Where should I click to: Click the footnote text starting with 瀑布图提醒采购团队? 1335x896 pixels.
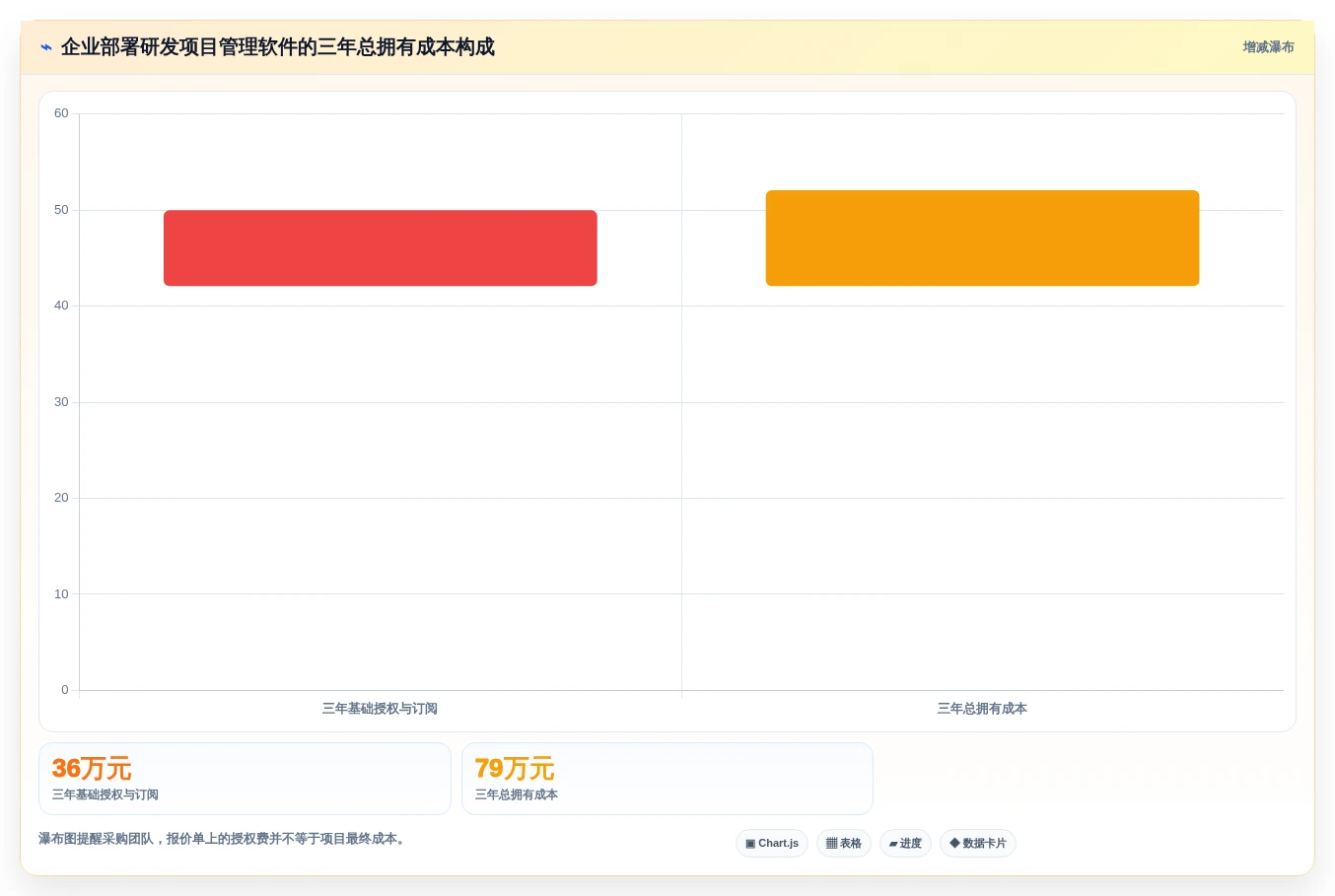tap(224, 839)
